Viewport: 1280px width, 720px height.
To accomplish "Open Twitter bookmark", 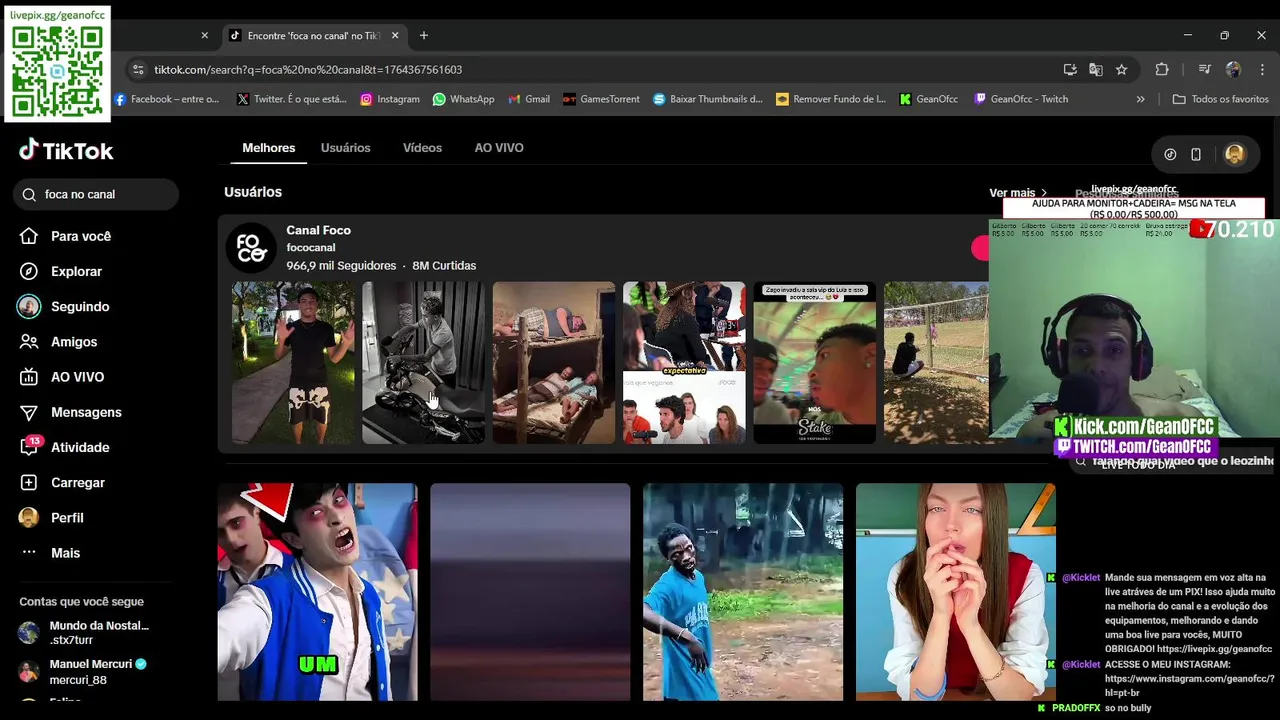I will (x=292, y=99).
